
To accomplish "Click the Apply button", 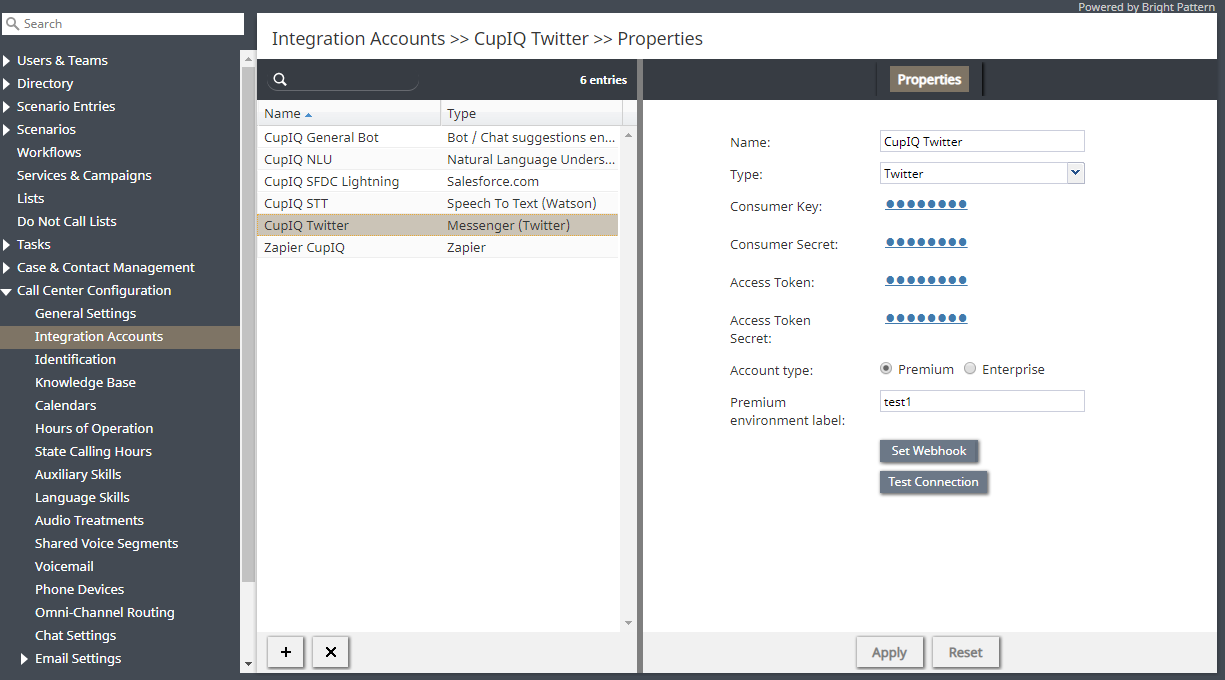I will (889, 652).
